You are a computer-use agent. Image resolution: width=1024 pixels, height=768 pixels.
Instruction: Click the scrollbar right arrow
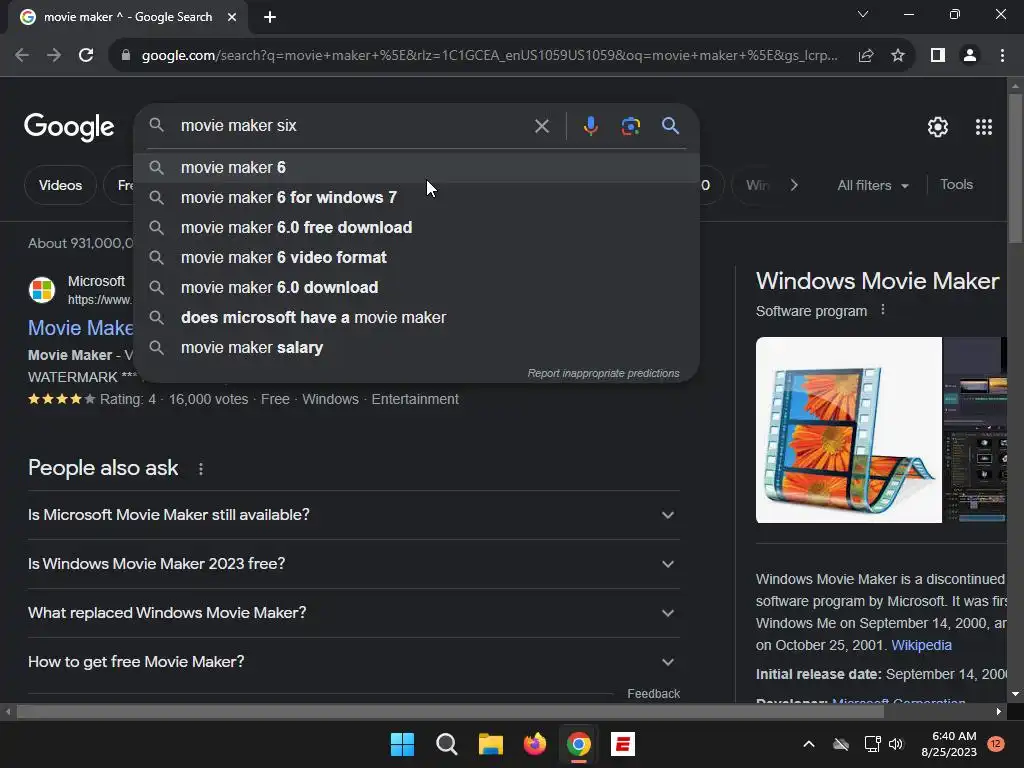(x=998, y=712)
